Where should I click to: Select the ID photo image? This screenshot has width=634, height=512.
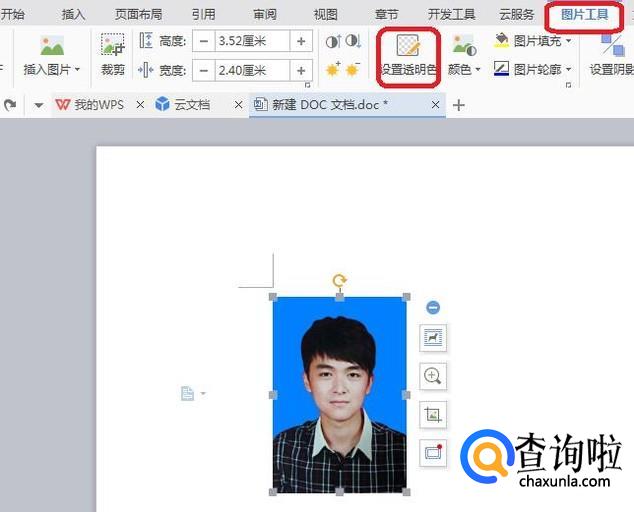340,394
